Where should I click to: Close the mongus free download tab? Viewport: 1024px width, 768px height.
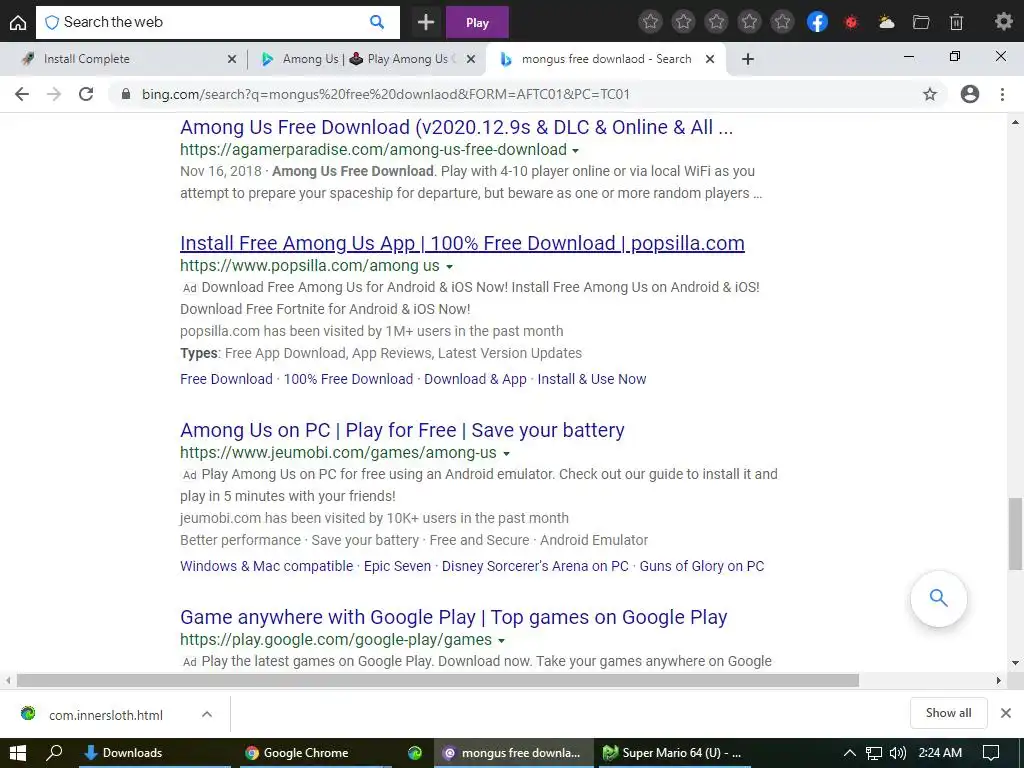coord(710,59)
